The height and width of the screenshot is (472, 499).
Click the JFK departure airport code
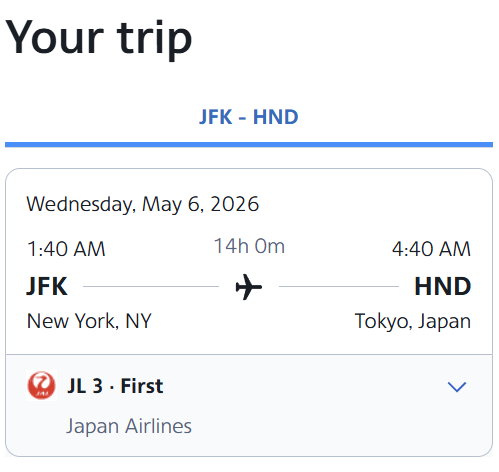click(47, 286)
